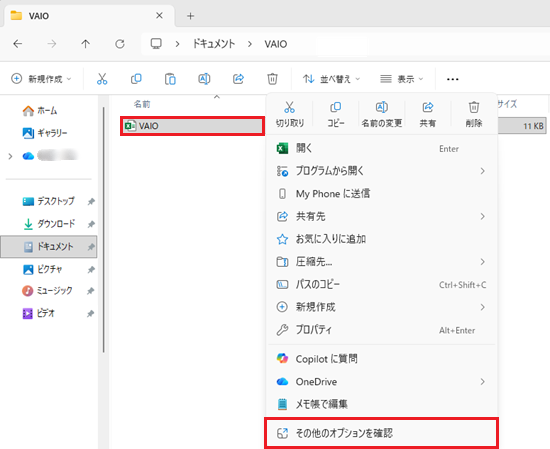550x449 pixels.
Task: Click ドキュメント in the address bar breadcrumb
Action: click(214, 44)
